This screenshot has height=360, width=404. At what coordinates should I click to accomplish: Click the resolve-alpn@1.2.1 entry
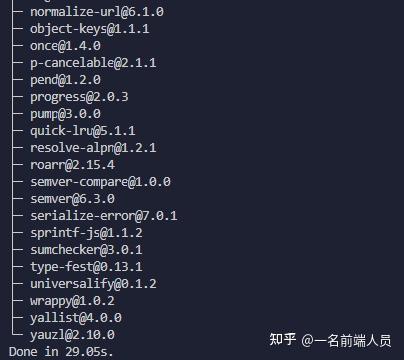tap(93, 148)
